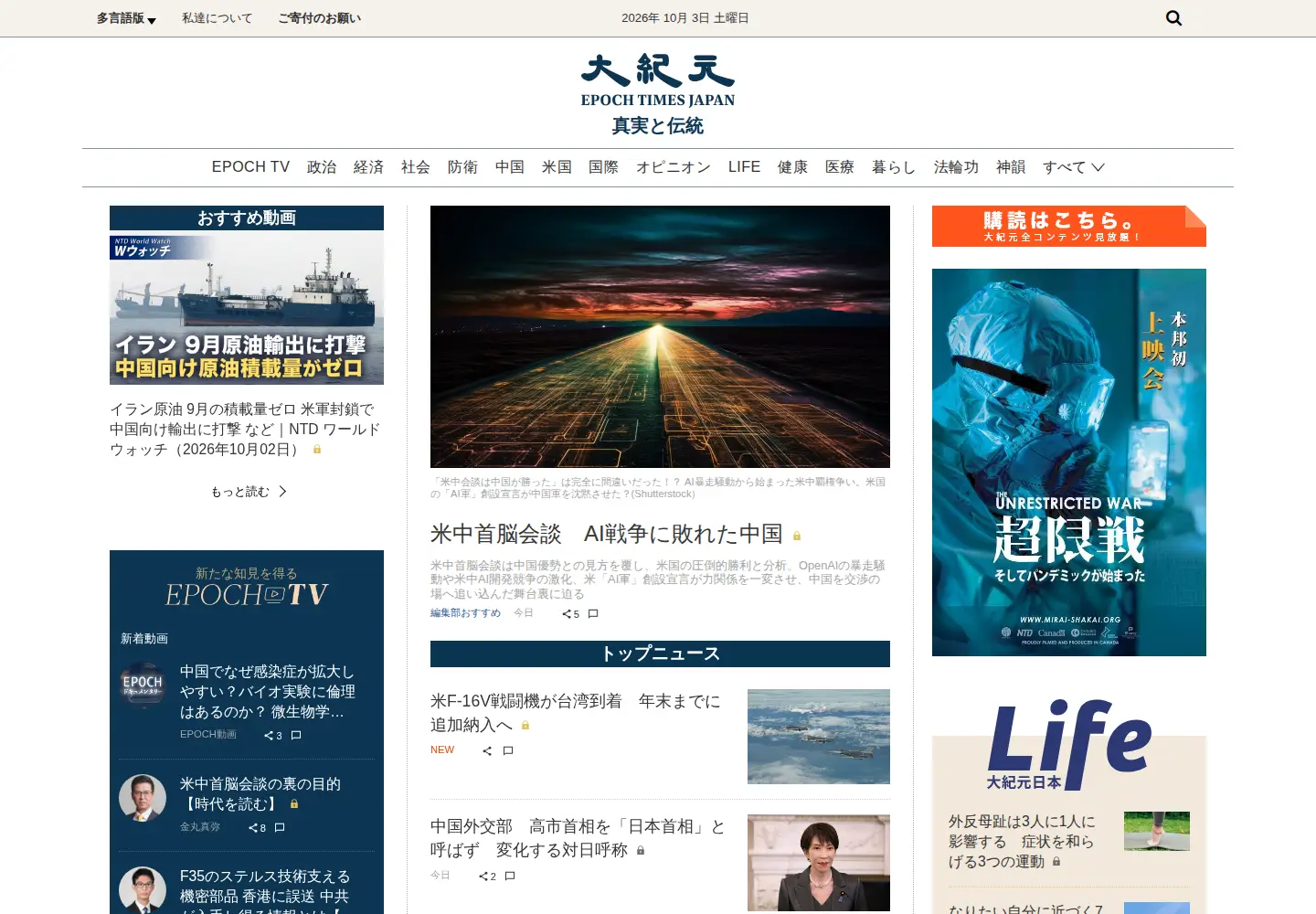Open the ご寄付のお願い donation link
The image size is (1316, 914).
coord(320,18)
